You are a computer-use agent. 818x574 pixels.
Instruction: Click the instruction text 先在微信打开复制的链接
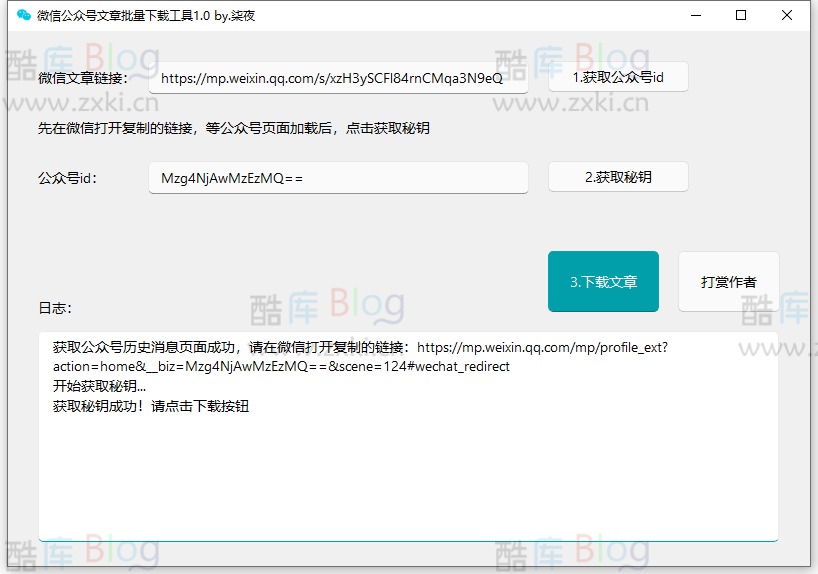pyautogui.click(x=233, y=128)
